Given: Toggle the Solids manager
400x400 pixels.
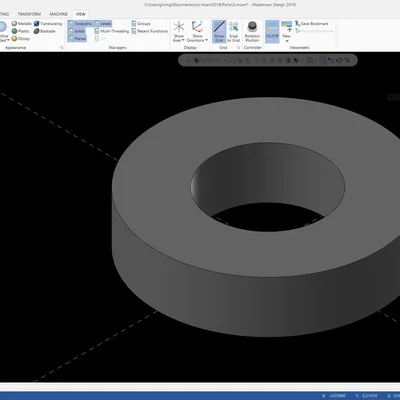Looking at the screenshot, I should coord(77,31).
